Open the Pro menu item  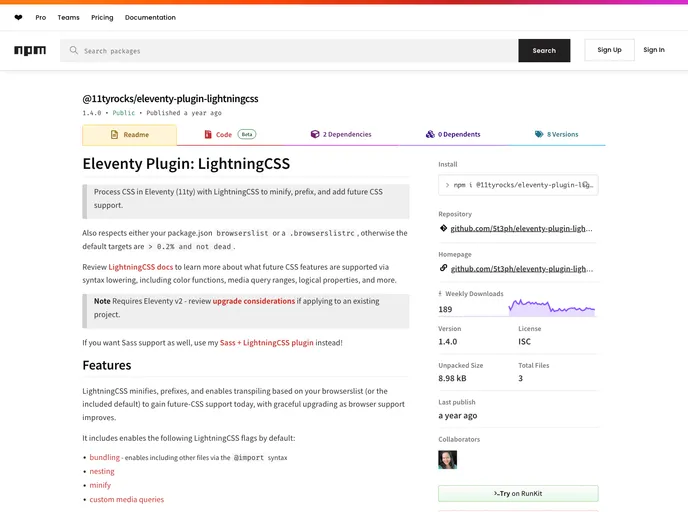tap(41, 18)
